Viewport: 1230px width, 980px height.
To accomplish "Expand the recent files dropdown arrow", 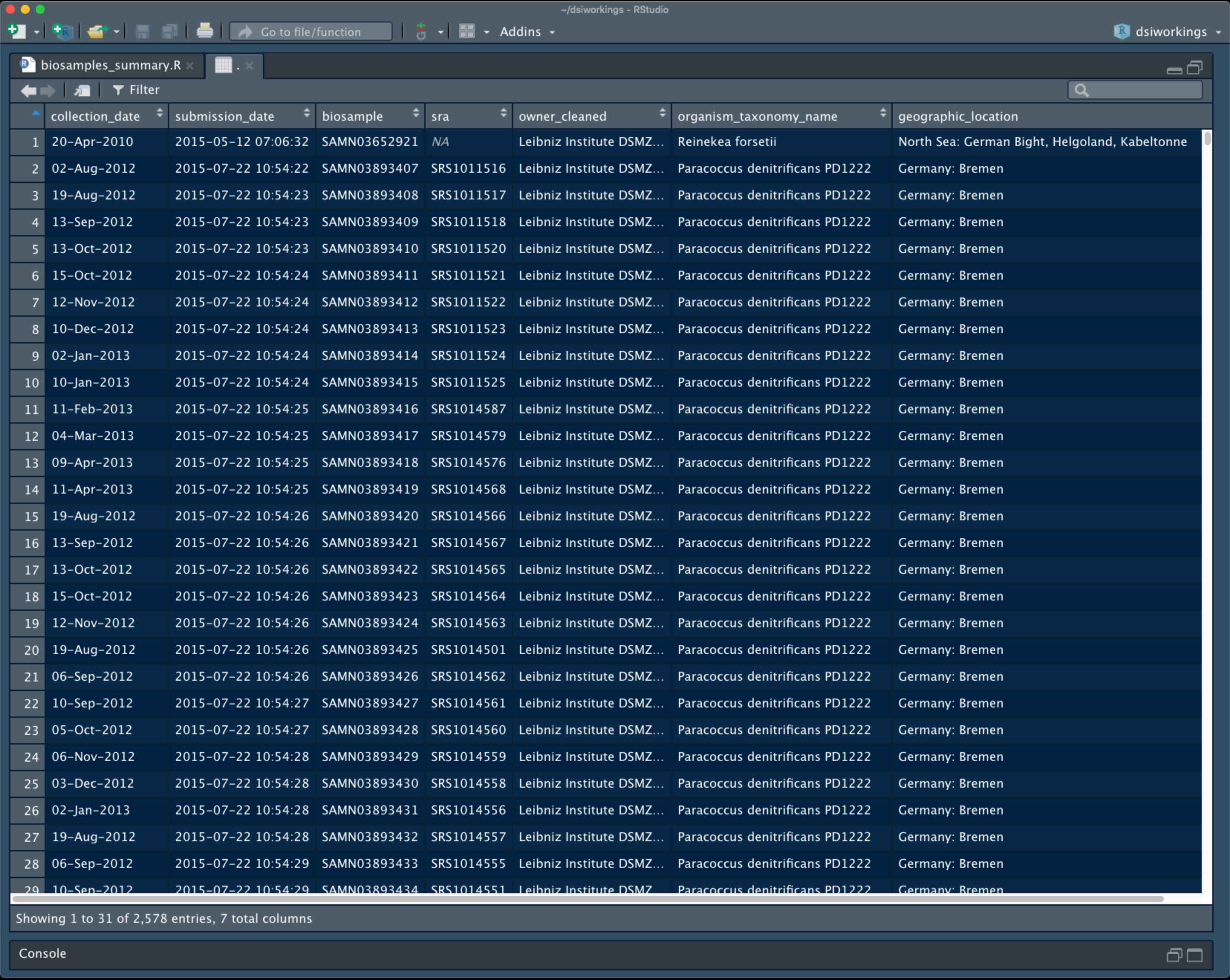I will pos(116,32).
